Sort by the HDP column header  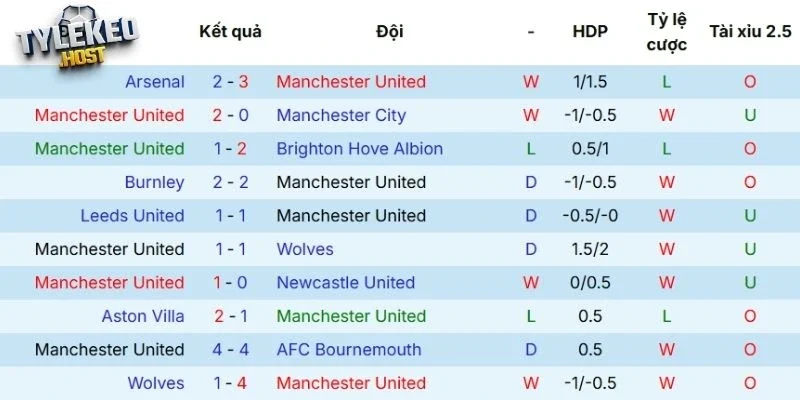point(590,31)
